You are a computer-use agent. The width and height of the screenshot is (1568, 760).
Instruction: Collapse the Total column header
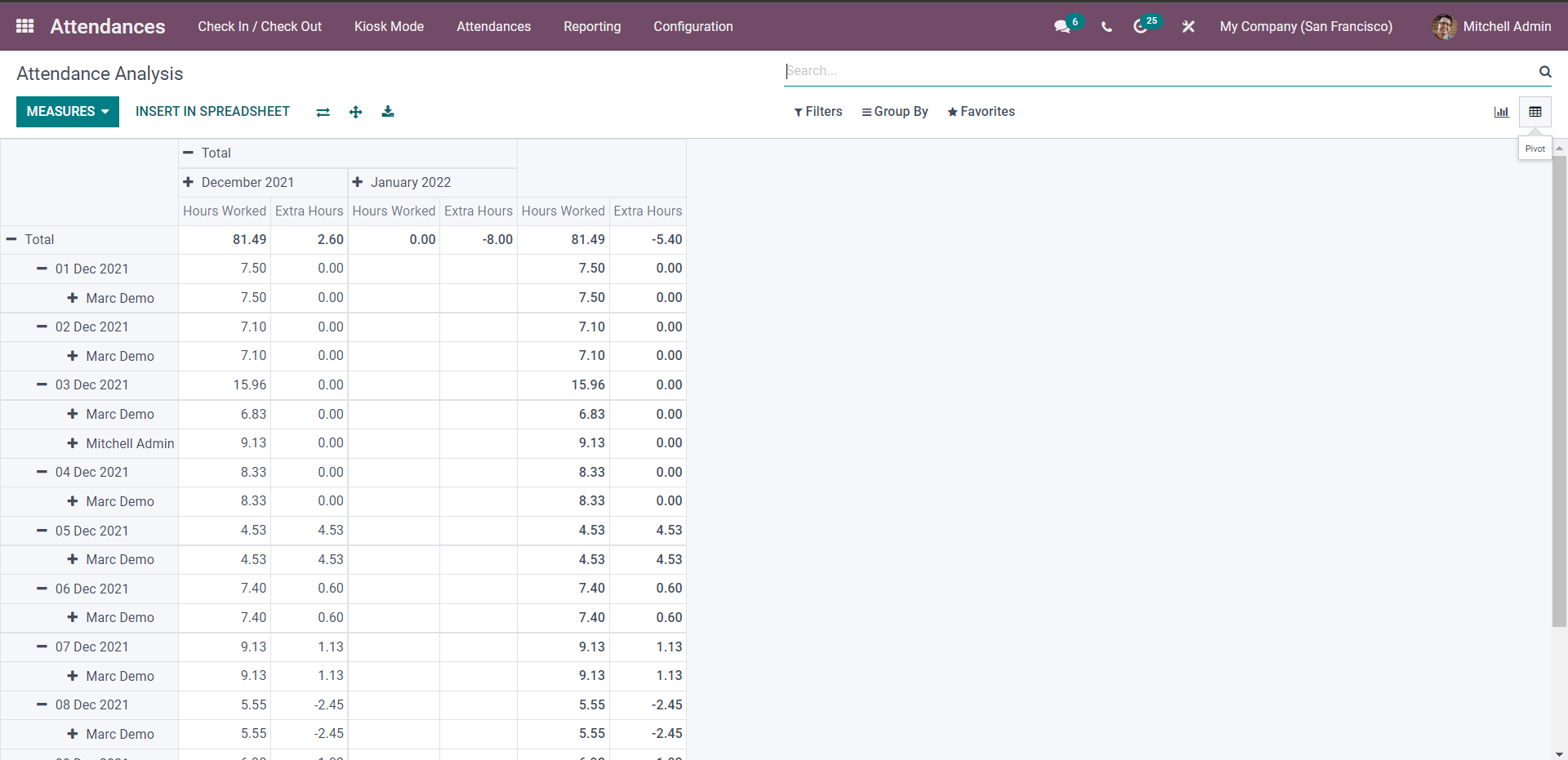348,153
